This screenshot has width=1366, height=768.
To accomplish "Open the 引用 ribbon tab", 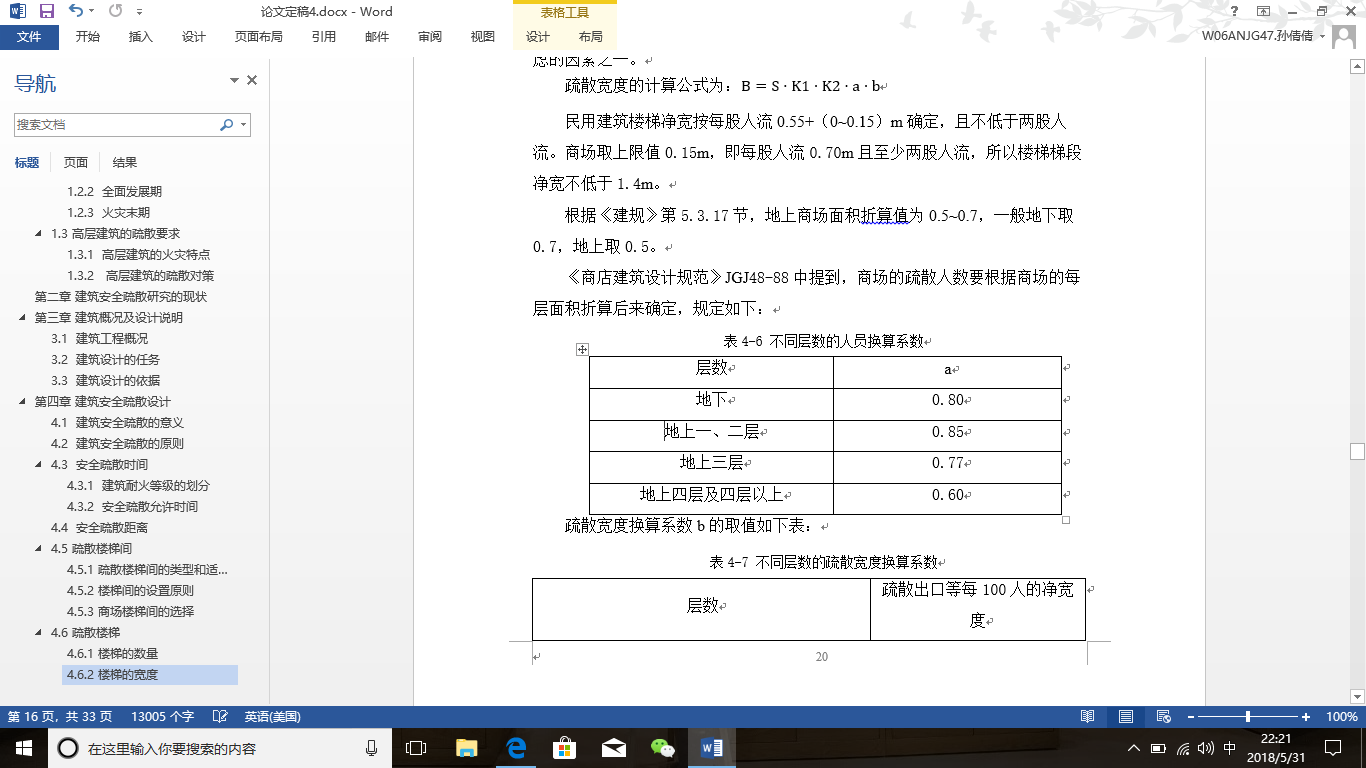I will pos(324,37).
